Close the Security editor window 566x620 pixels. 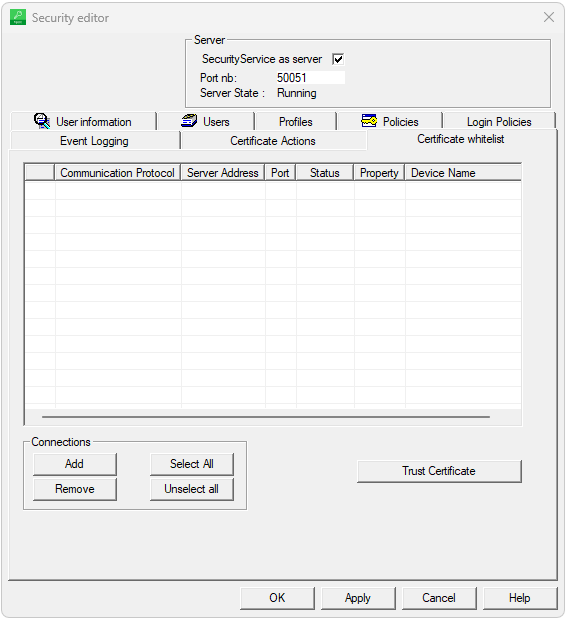[549, 17]
